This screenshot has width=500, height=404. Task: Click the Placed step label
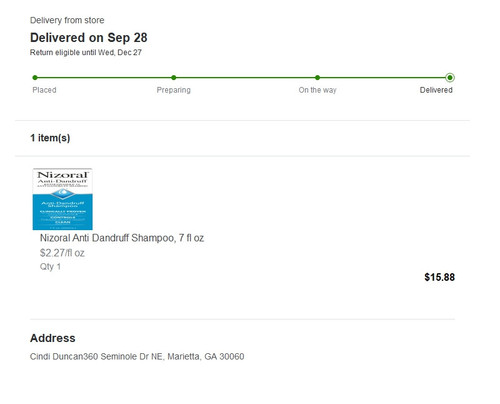pyautogui.click(x=44, y=90)
